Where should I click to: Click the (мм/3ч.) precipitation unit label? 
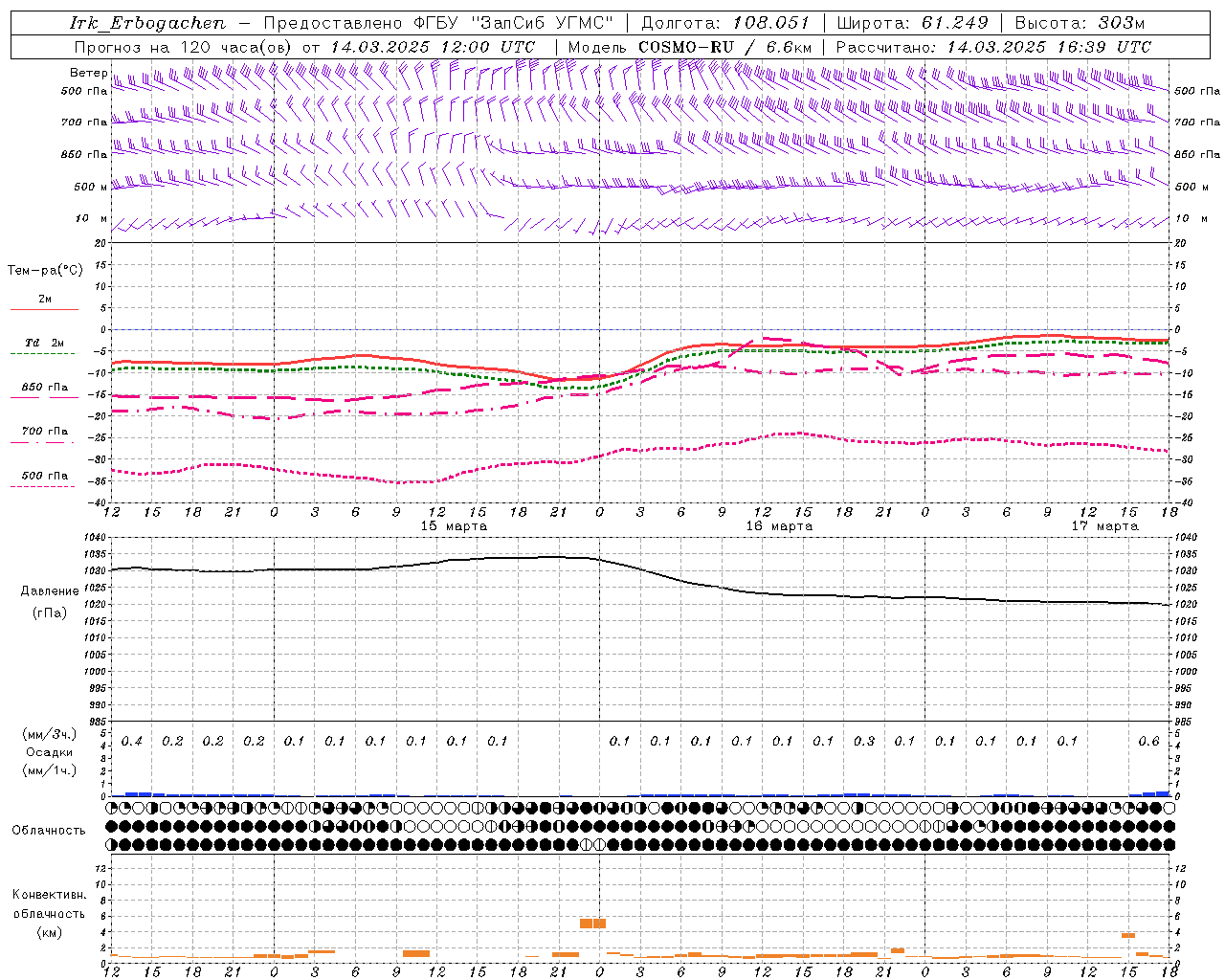50,734
